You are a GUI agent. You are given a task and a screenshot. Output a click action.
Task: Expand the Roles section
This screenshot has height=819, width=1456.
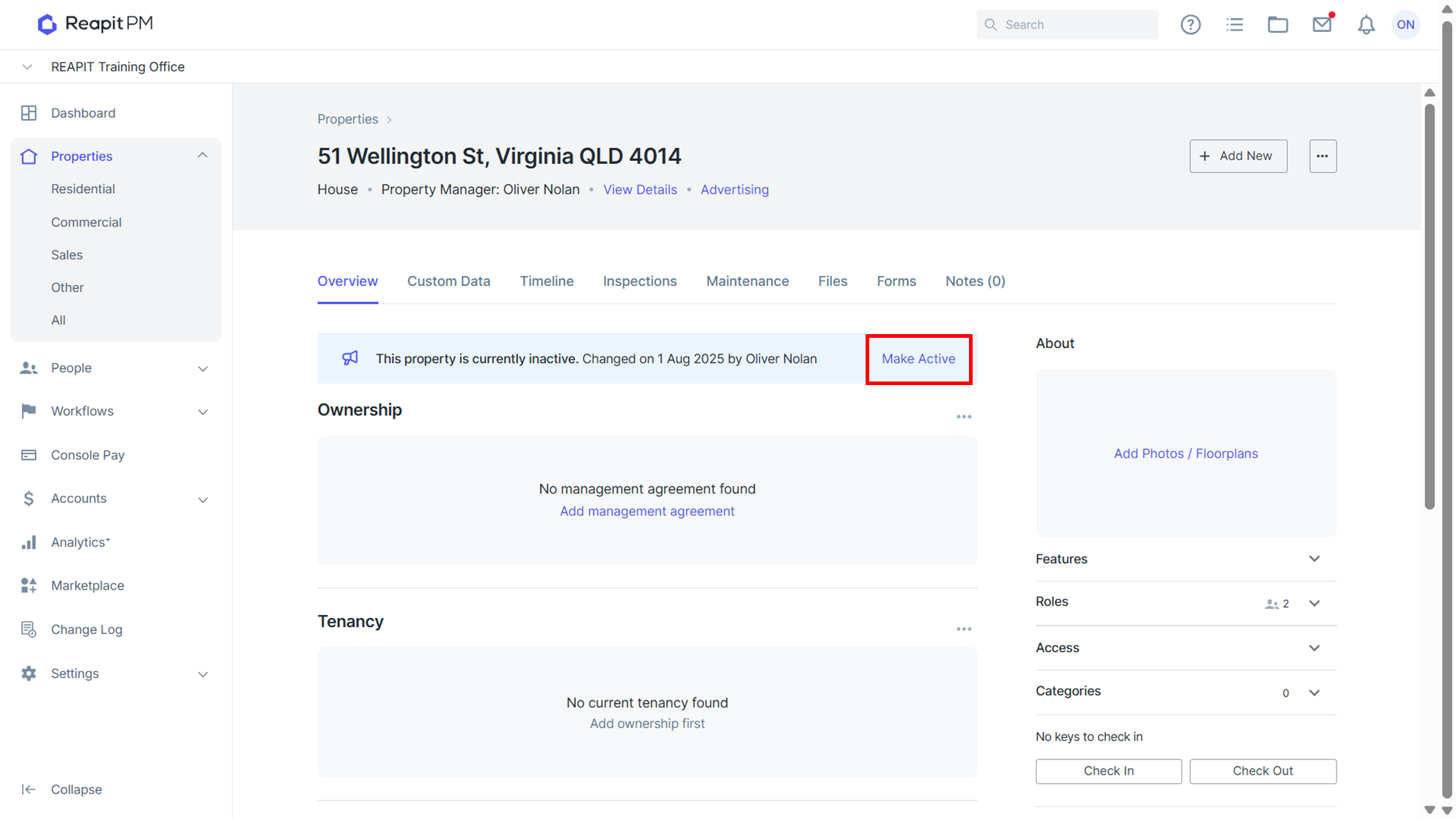(1314, 604)
